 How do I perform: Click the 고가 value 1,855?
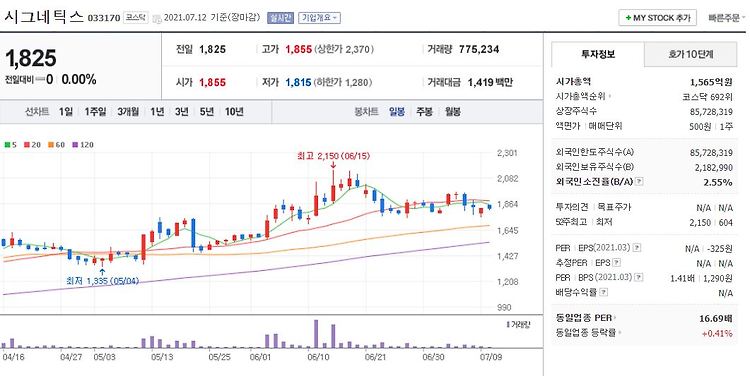(298, 49)
